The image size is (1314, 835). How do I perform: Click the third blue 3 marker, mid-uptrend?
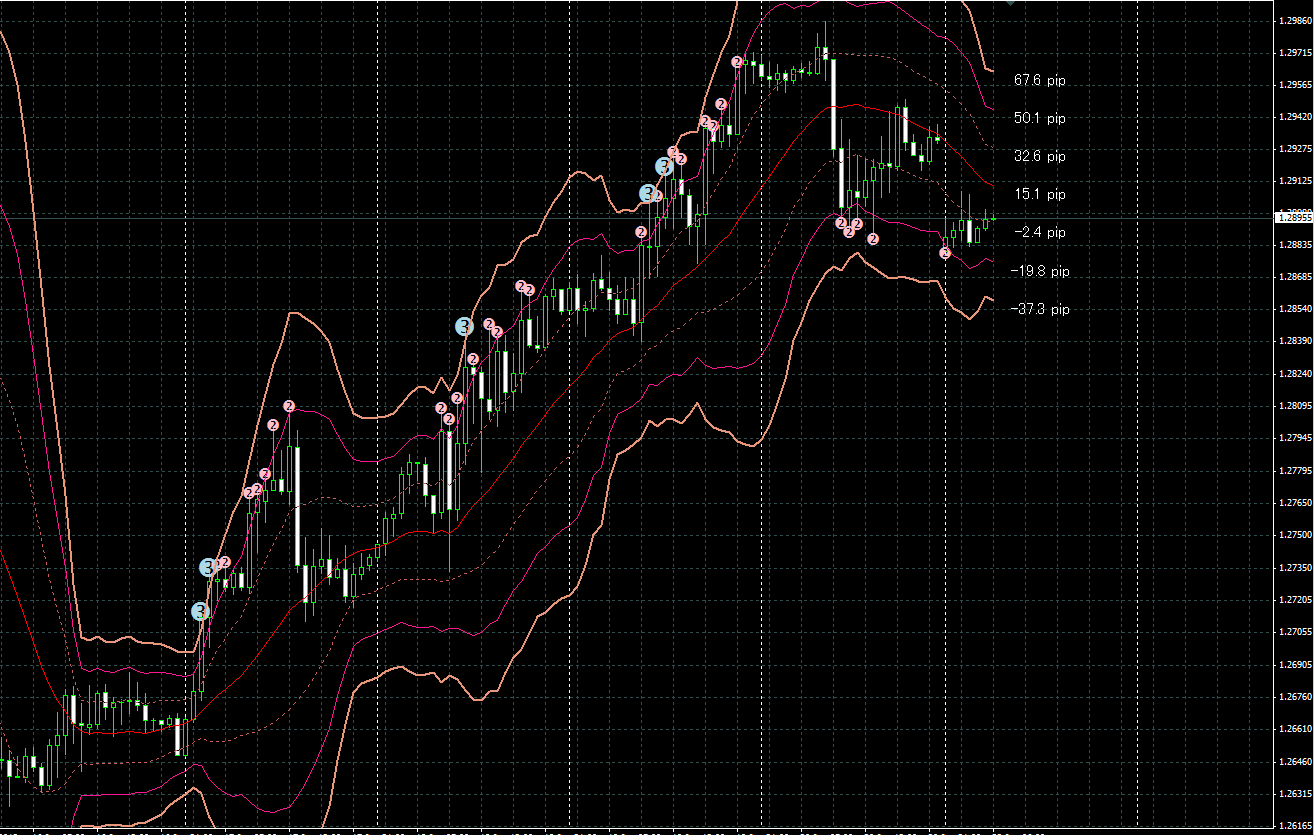point(464,326)
